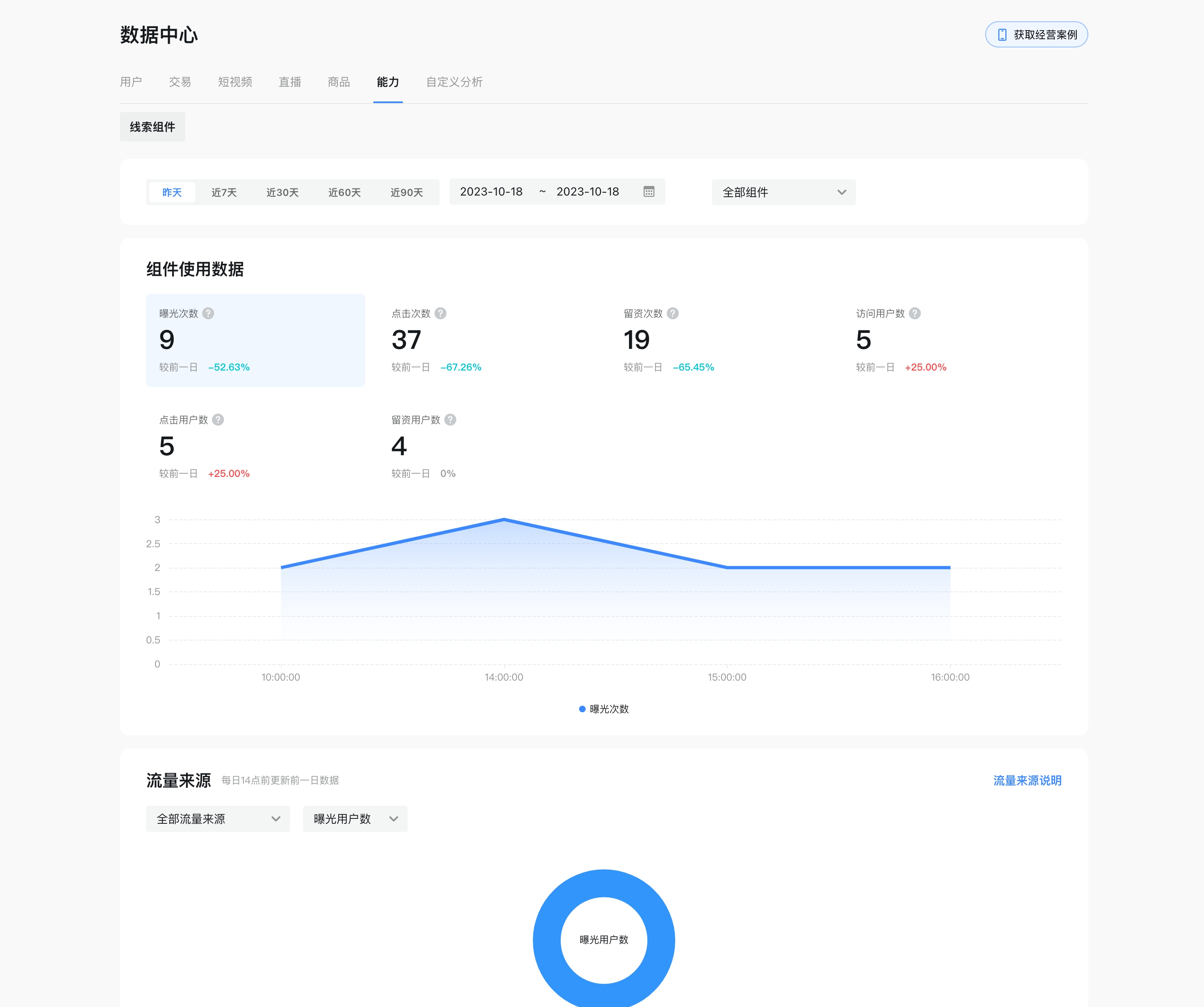The height and width of the screenshot is (1007, 1204).
Task: Click help icon beside 曝光次数
Action: (208, 313)
